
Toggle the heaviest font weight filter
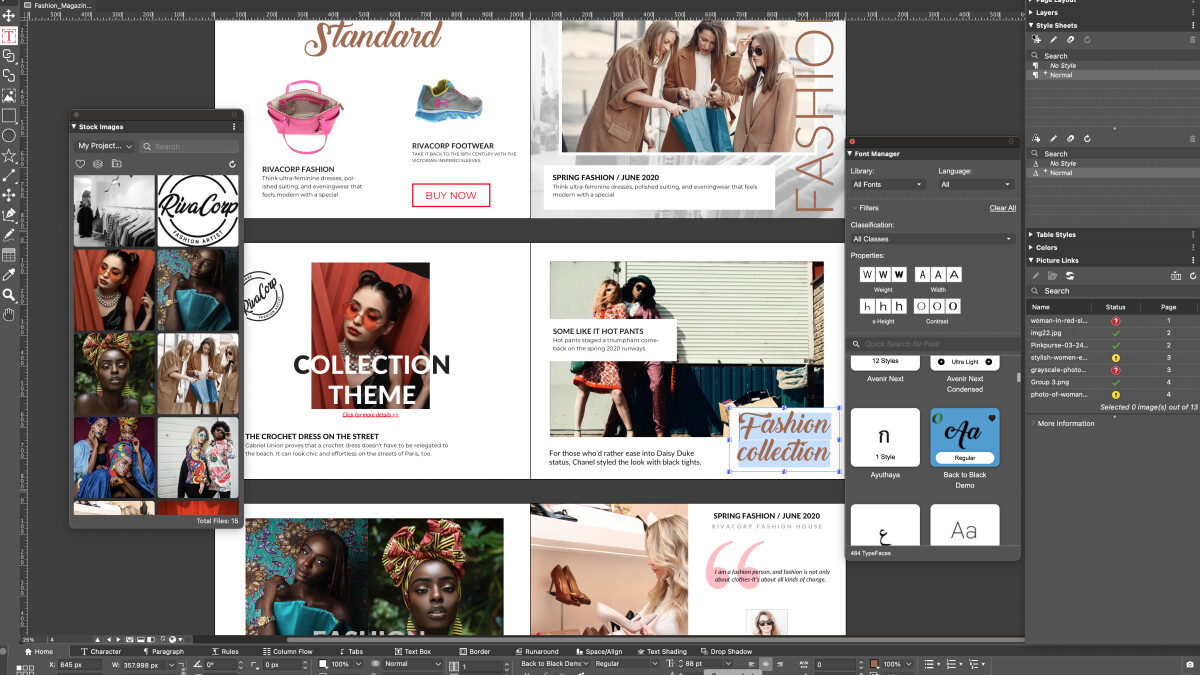pos(899,274)
